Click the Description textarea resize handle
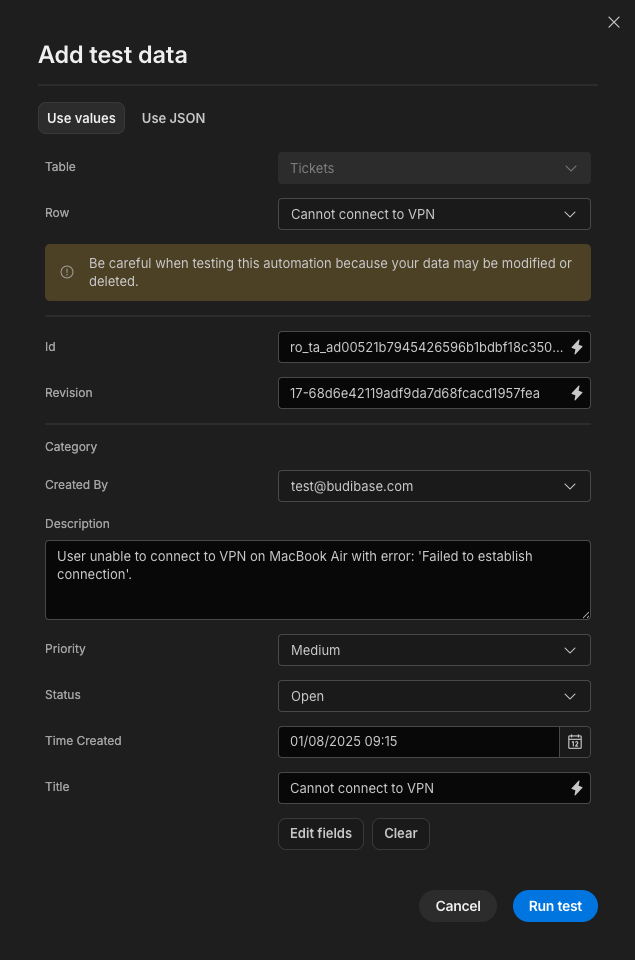635x960 pixels. point(586,615)
